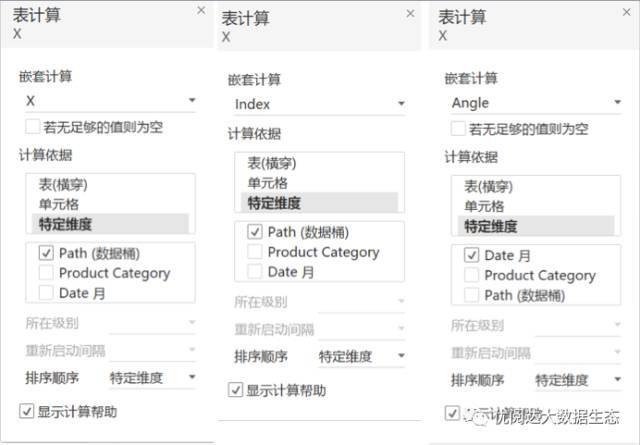Viewport: 640px width, 445px height.
Task: Close the middle table calculation dialog
Action: point(410,14)
